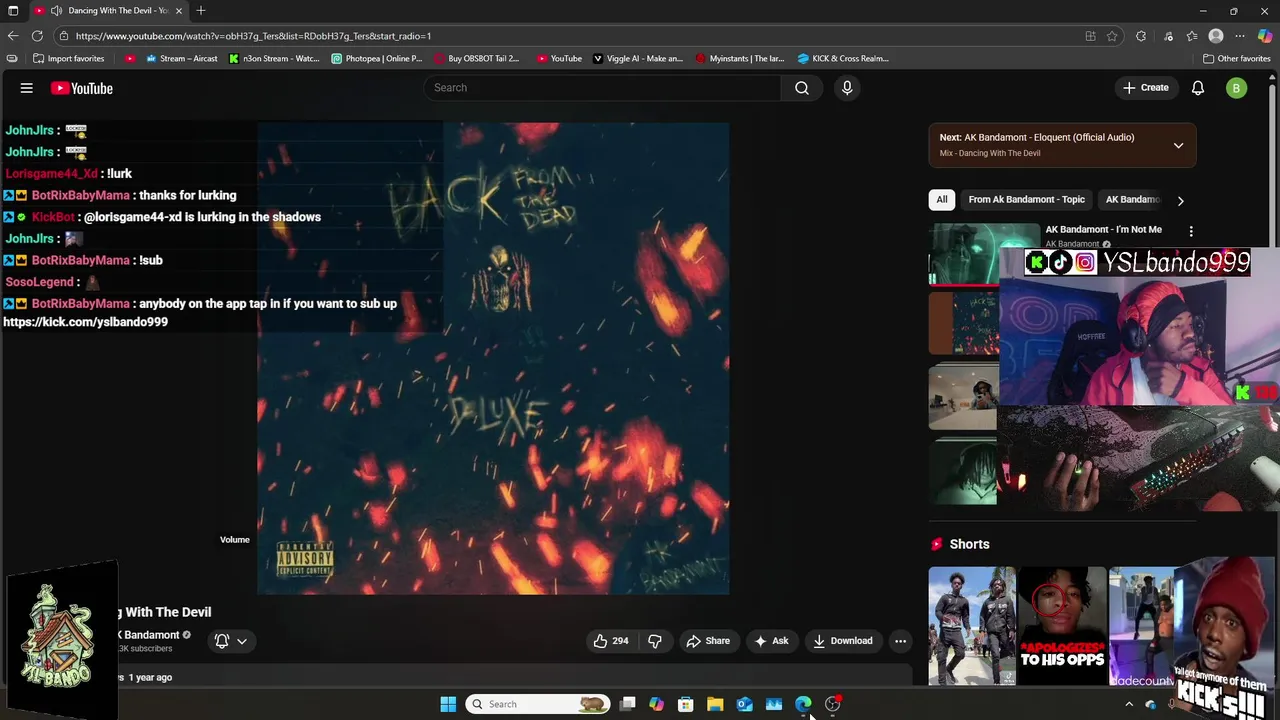Open more actions three-dot menu under video
The height and width of the screenshot is (720, 1280).
coord(900,641)
